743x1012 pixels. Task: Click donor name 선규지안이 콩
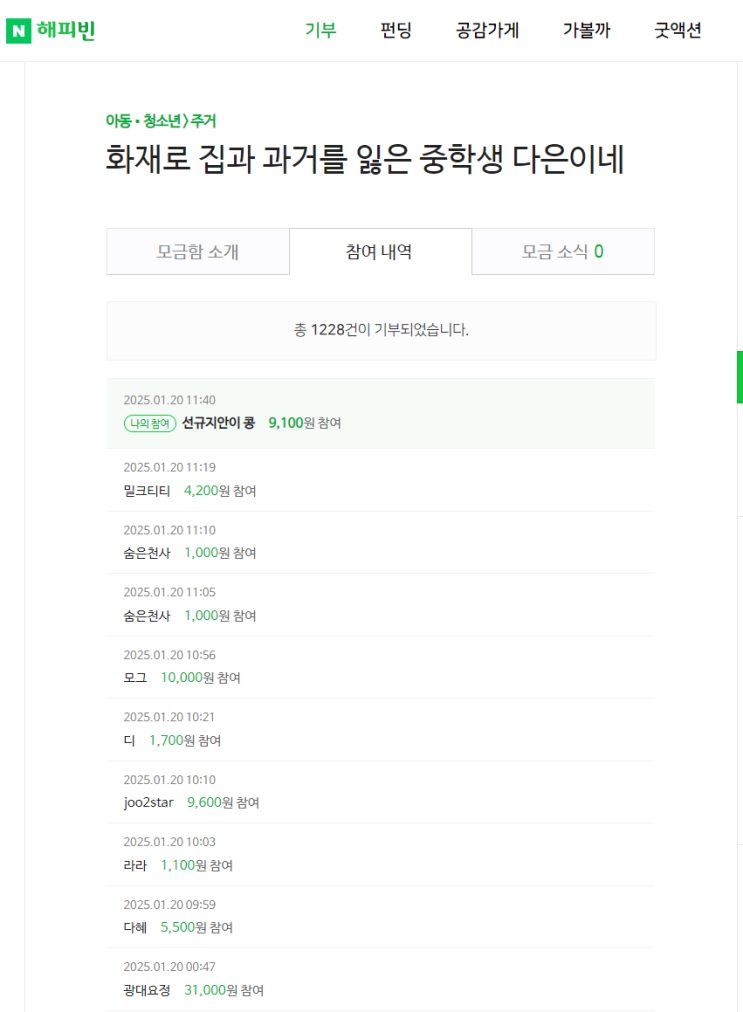(x=218, y=424)
